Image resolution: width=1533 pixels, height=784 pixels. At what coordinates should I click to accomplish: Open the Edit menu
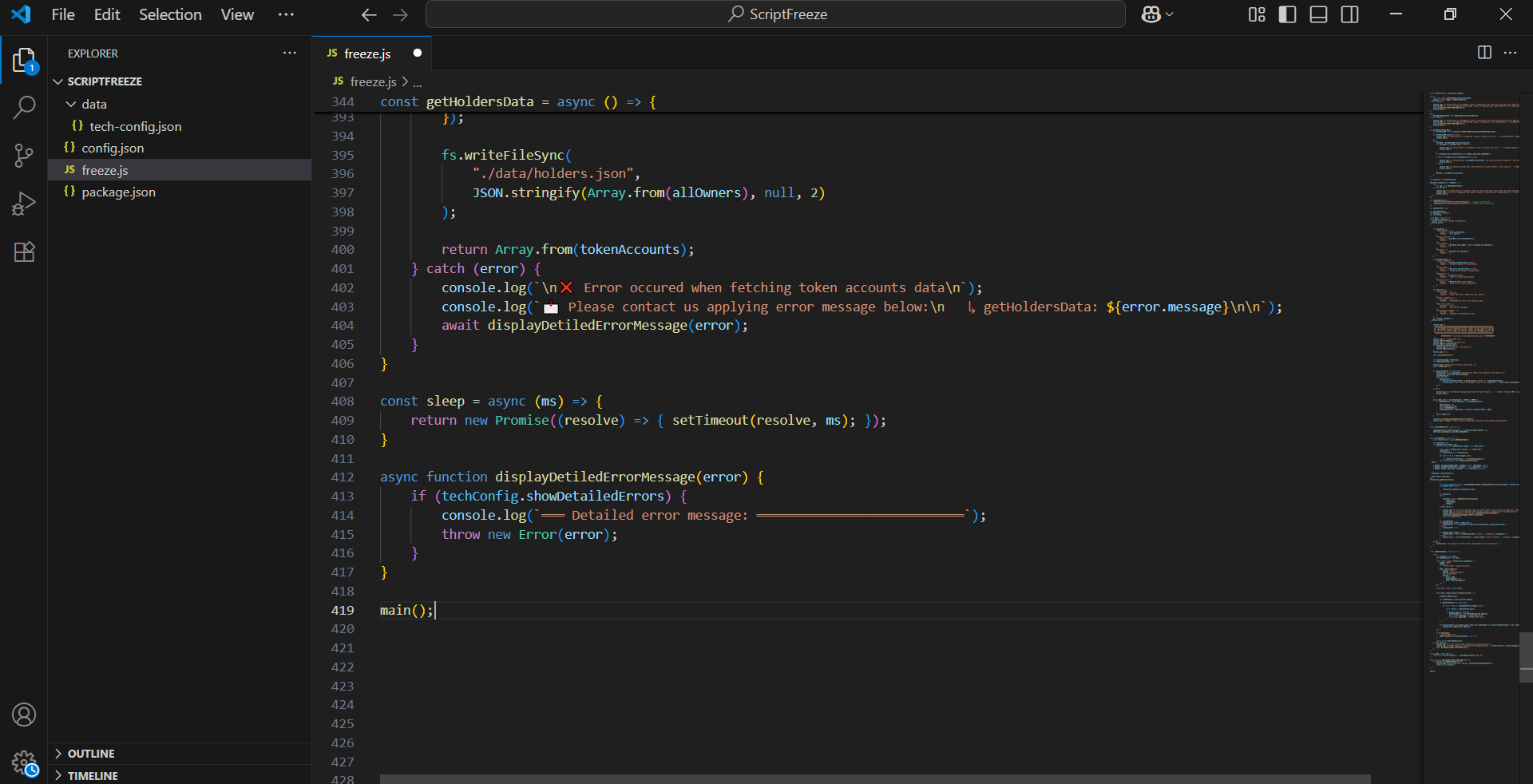(107, 14)
